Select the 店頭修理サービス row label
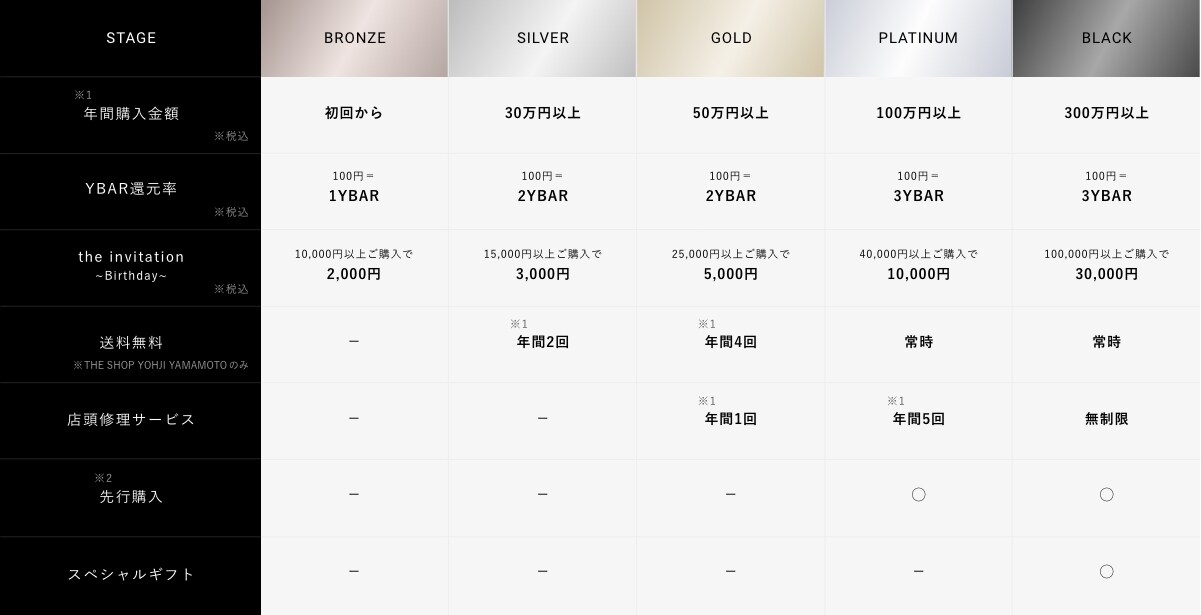This screenshot has width=1201, height=615. [x=131, y=419]
